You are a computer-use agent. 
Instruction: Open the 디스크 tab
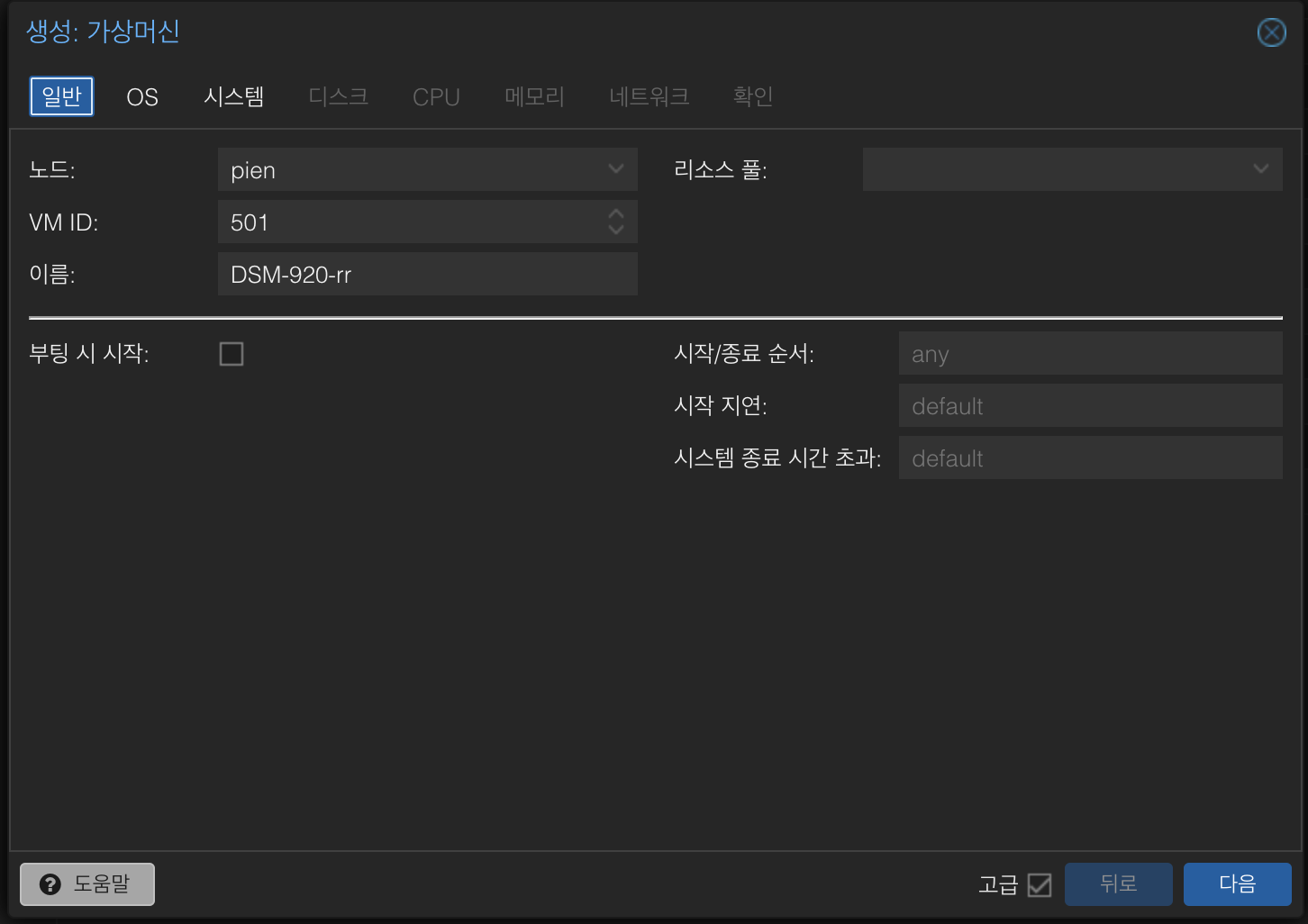[339, 96]
